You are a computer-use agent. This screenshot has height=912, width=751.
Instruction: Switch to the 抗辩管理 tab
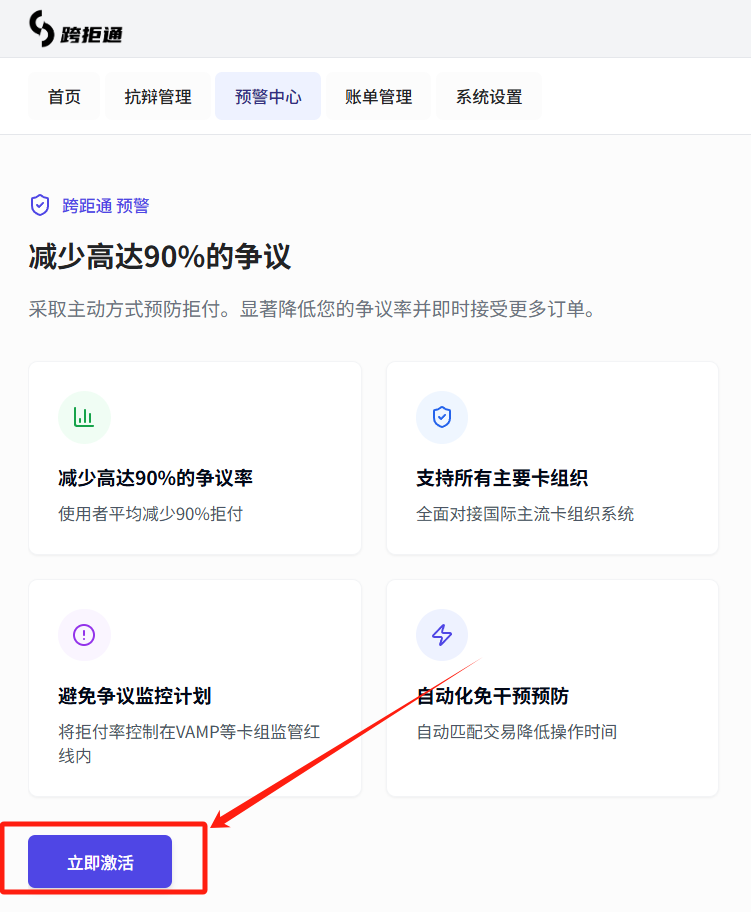[158, 96]
